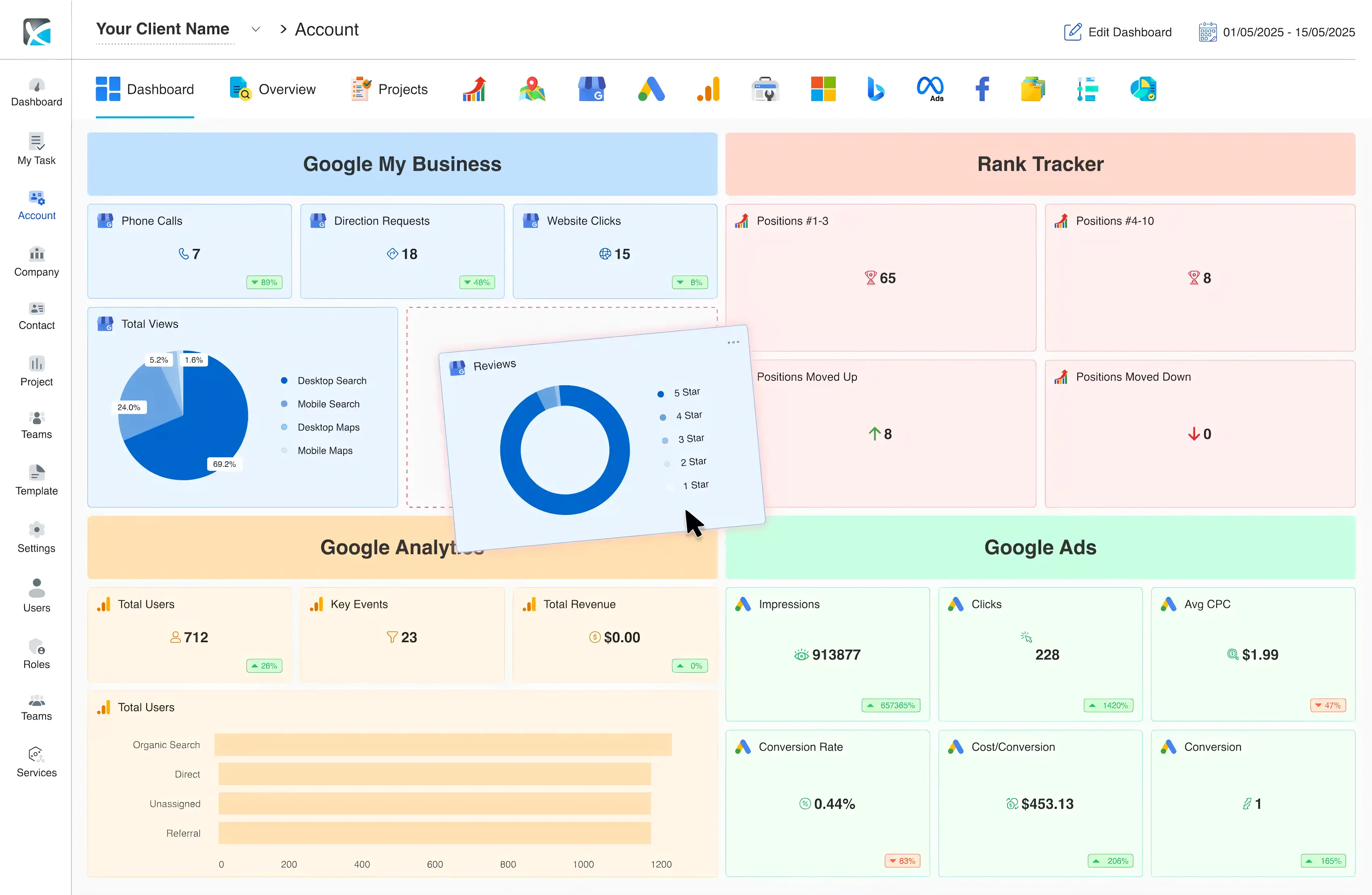Screen dimensions: 1372x895
Task: Open the Google My Business integration icon
Action: pyautogui.click(x=592, y=89)
